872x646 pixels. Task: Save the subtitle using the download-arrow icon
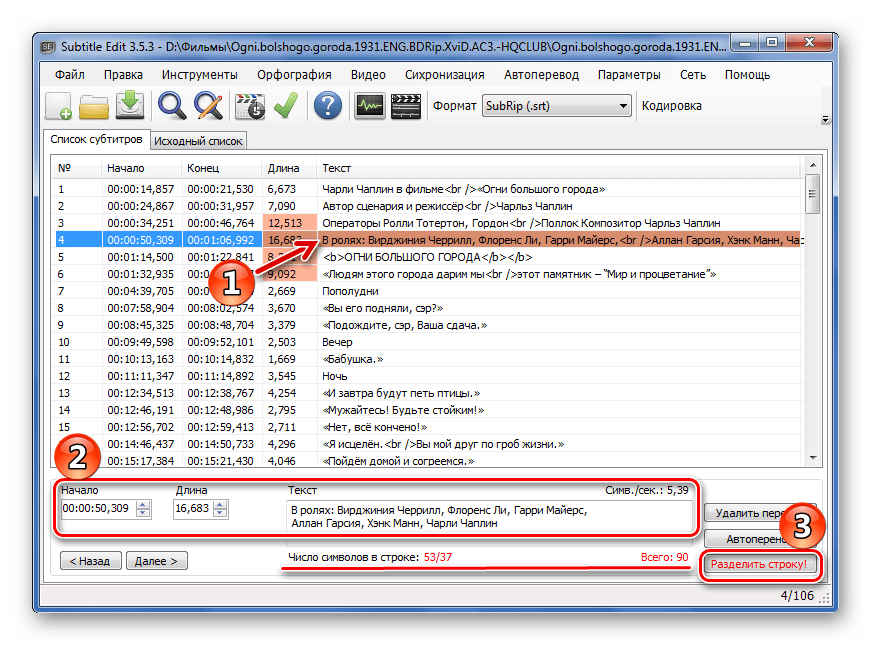coord(130,105)
